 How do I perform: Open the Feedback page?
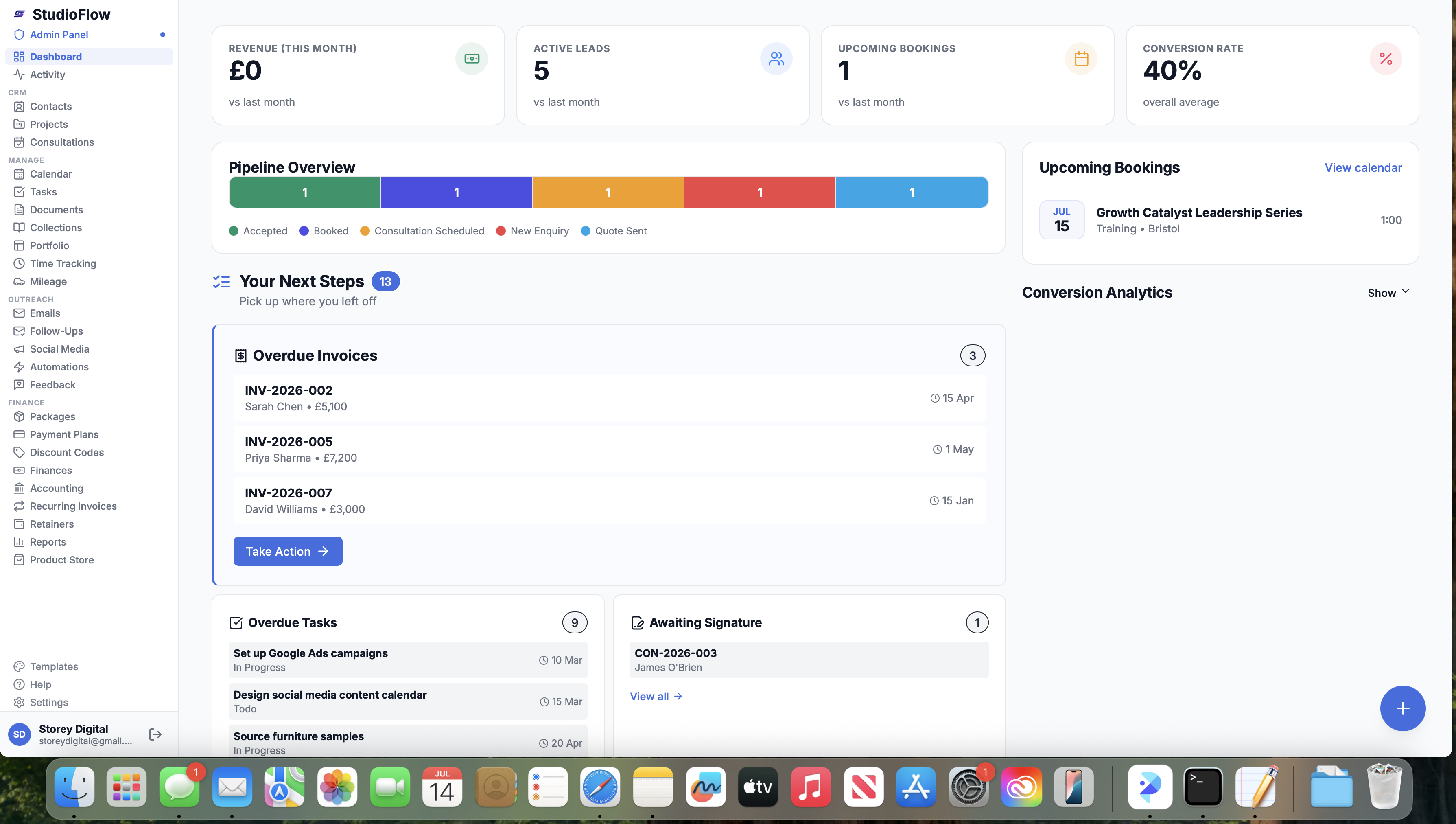click(x=89, y=385)
